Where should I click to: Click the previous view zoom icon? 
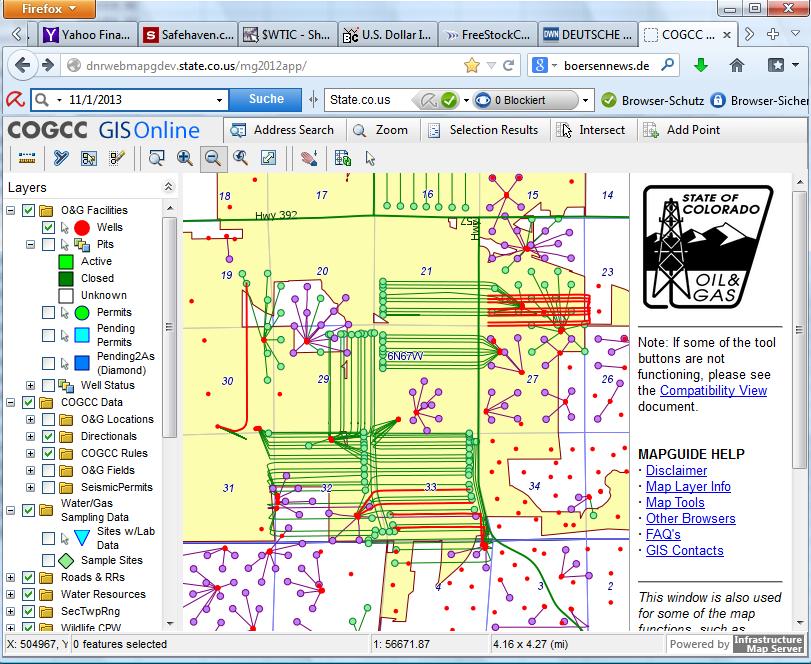241,158
